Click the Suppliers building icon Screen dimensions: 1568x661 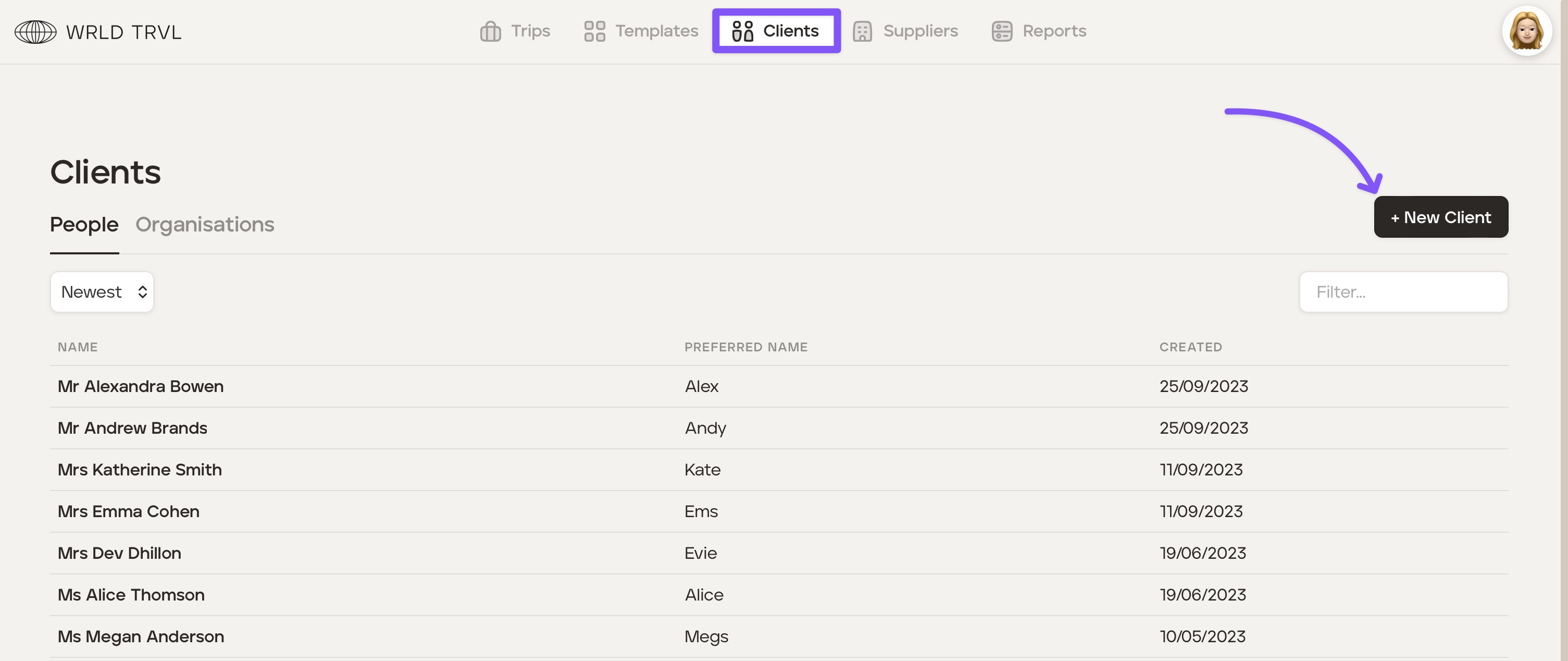862,31
